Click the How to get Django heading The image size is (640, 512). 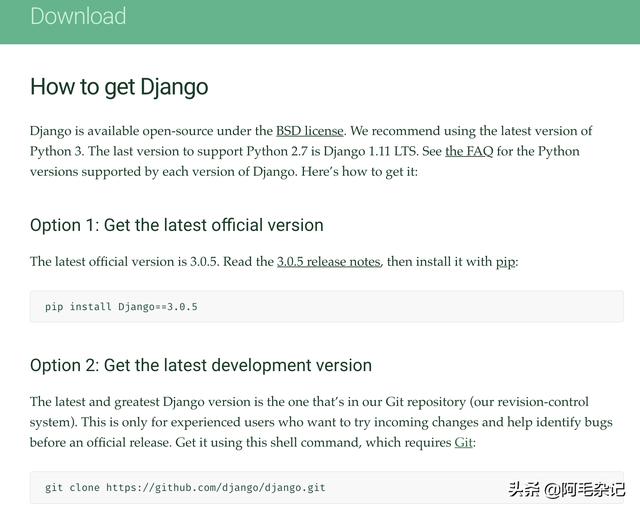click(119, 87)
